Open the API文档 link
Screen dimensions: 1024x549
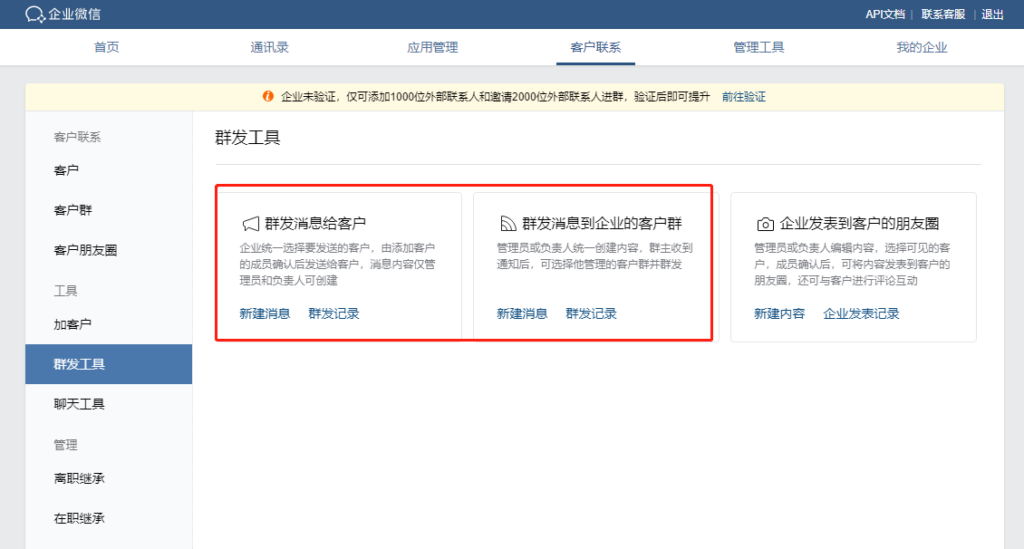tap(885, 14)
